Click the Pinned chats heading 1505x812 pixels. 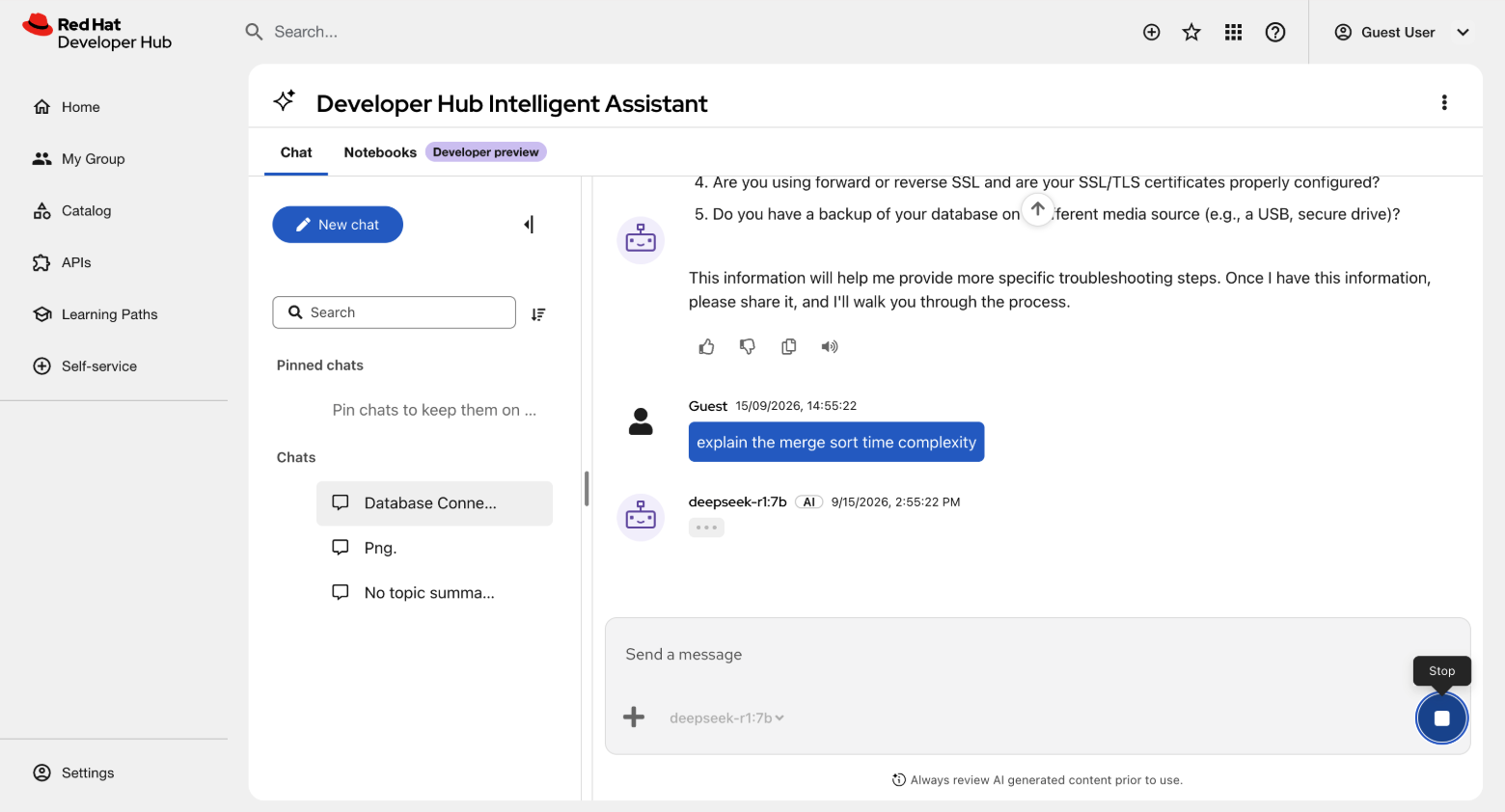[320, 365]
